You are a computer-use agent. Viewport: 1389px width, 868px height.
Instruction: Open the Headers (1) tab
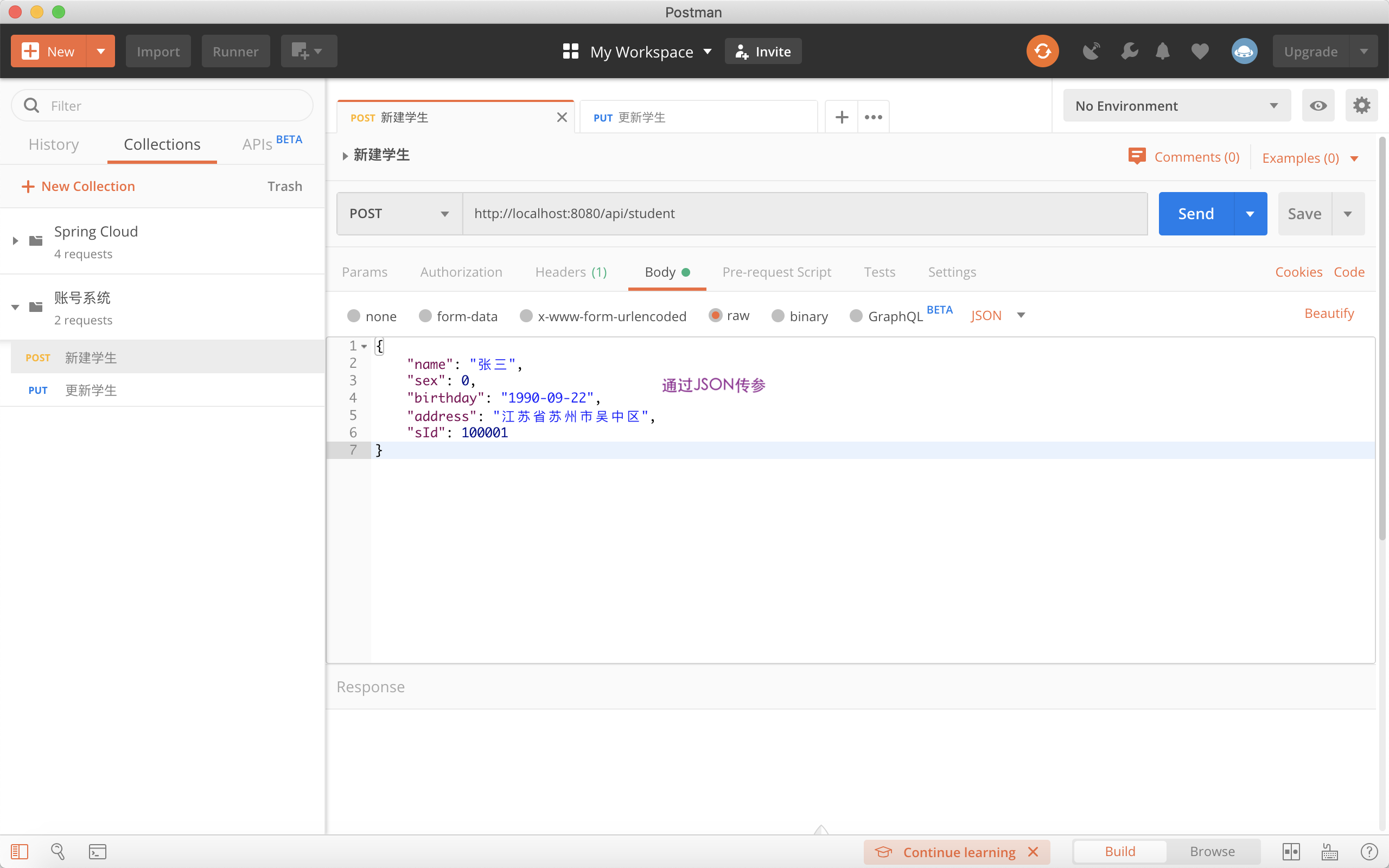point(571,272)
